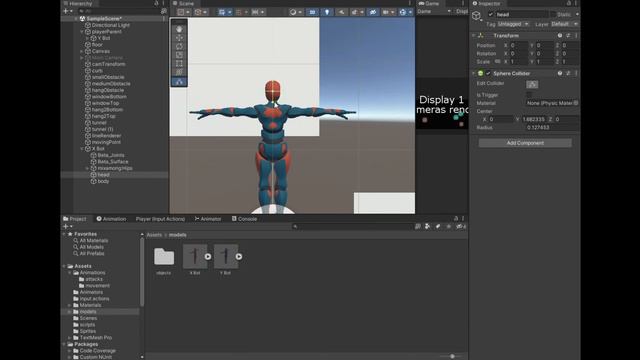
Task: Open the Tag dropdown showing Untagged
Action: (x=513, y=24)
